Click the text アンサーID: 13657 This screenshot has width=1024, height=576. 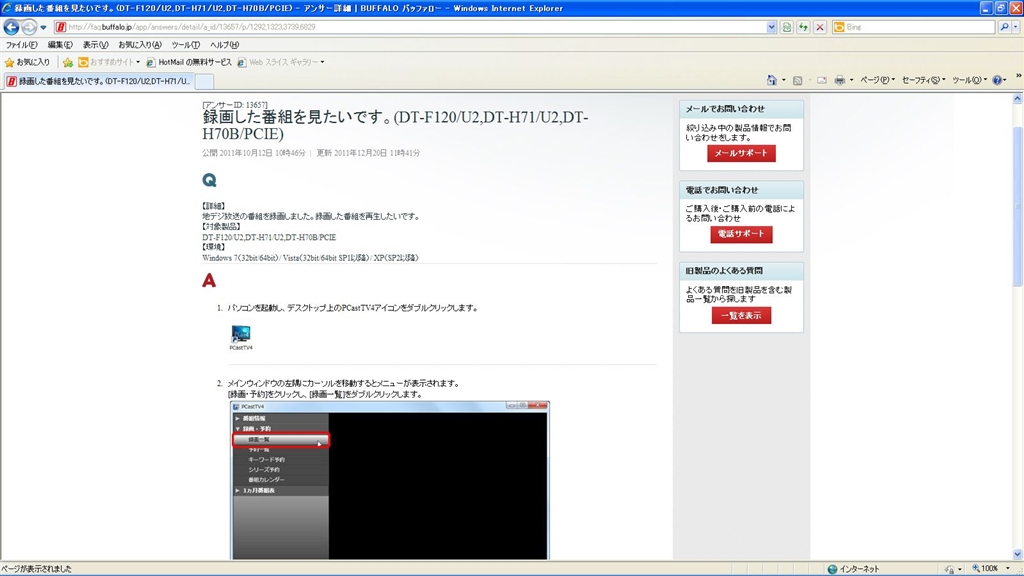[235, 104]
